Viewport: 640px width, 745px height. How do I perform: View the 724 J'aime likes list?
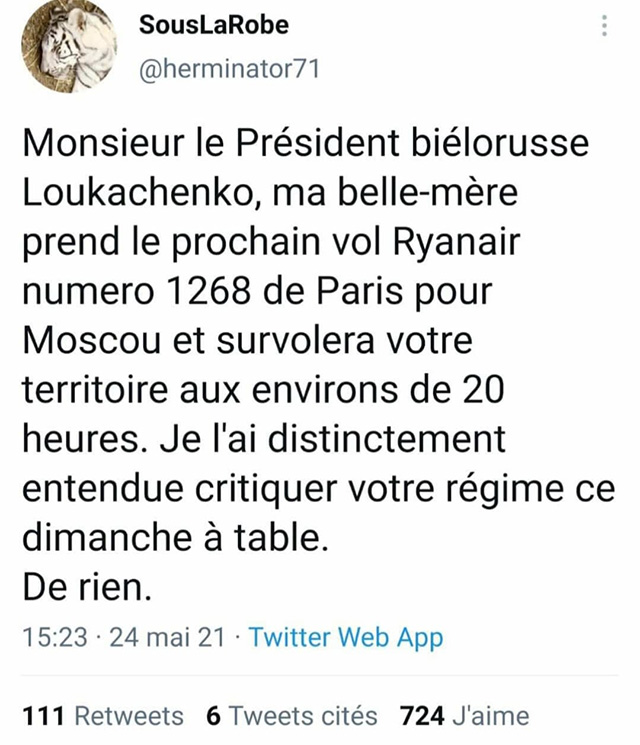click(464, 716)
